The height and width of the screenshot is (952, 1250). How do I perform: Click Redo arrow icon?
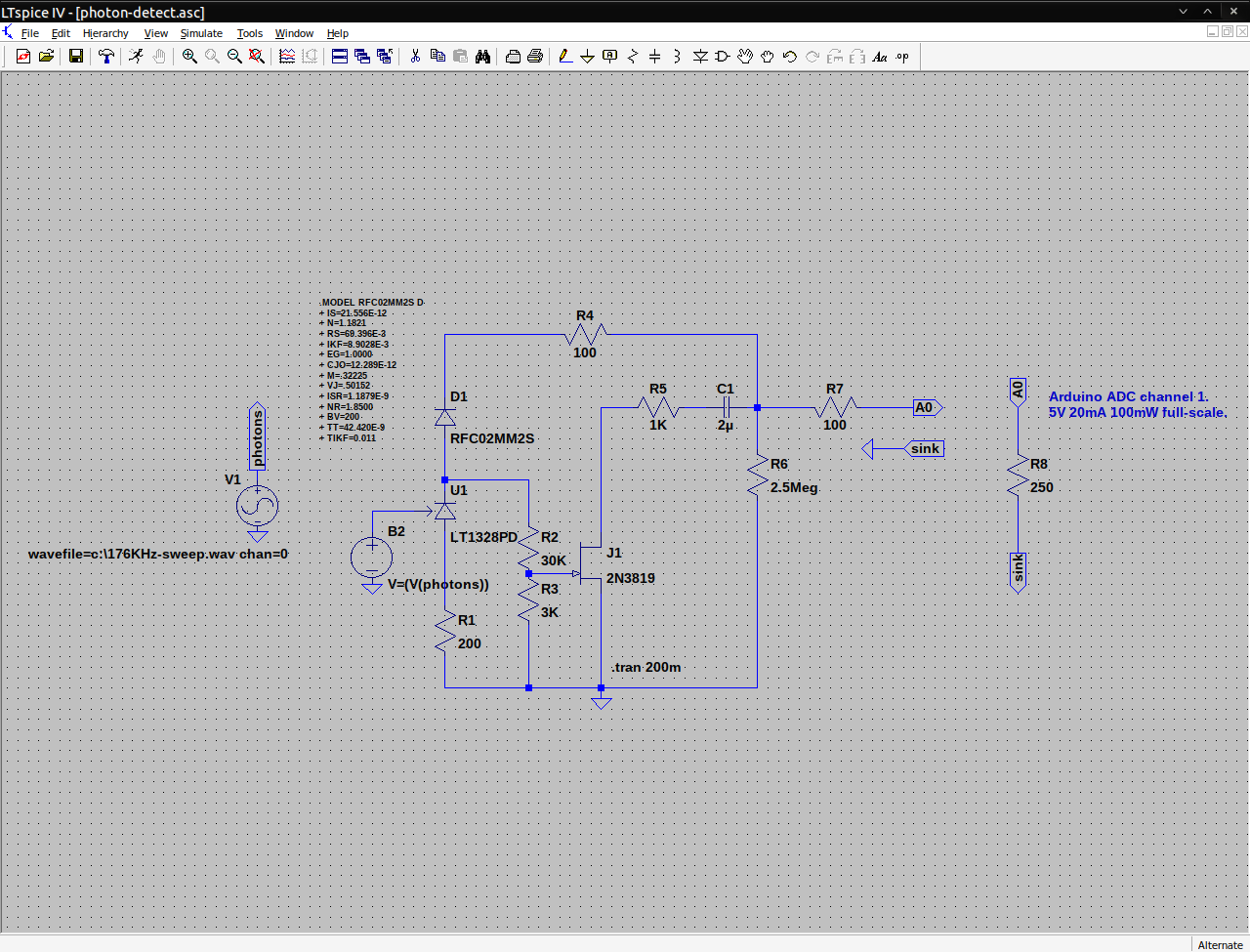pyautogui.click(x=812, y=57)
